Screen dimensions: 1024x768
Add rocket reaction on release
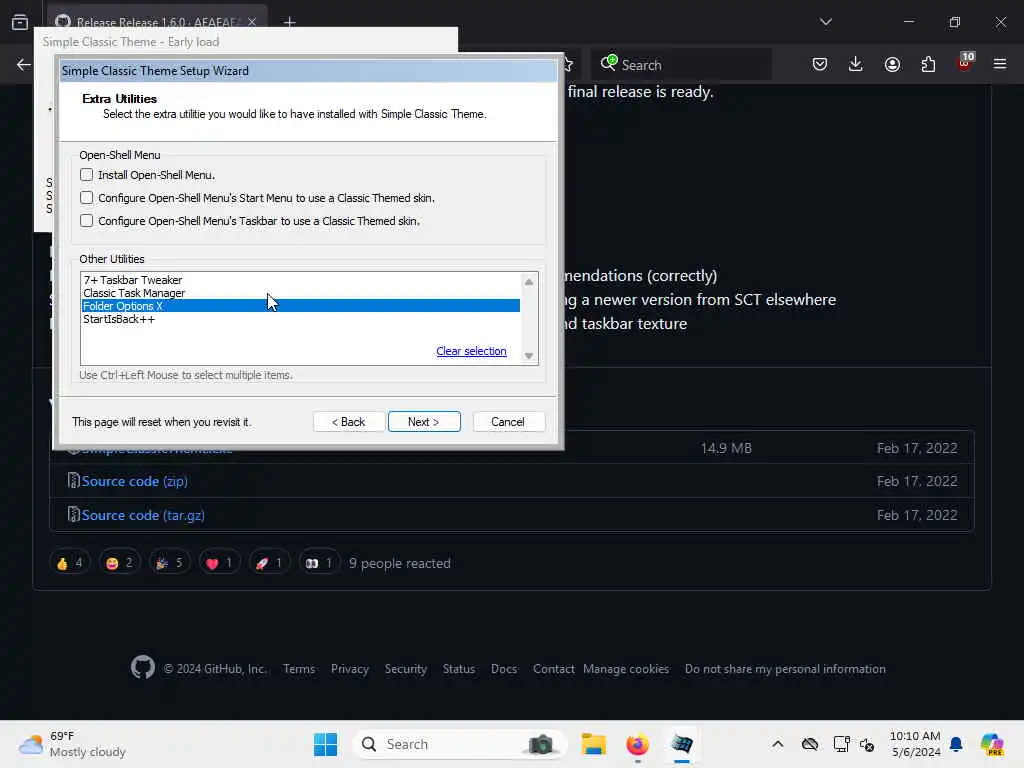[x=269, y=563]
